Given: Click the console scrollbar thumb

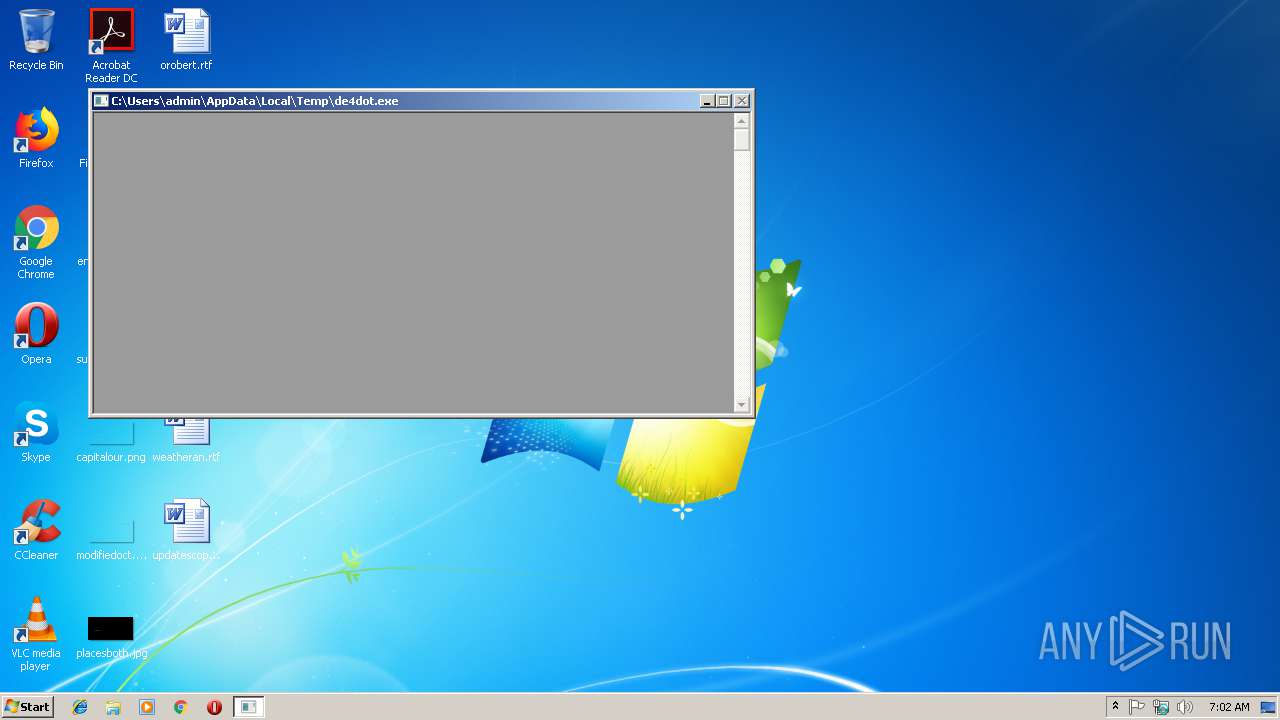Looking at the screenshot, I should tap(741, 140).
